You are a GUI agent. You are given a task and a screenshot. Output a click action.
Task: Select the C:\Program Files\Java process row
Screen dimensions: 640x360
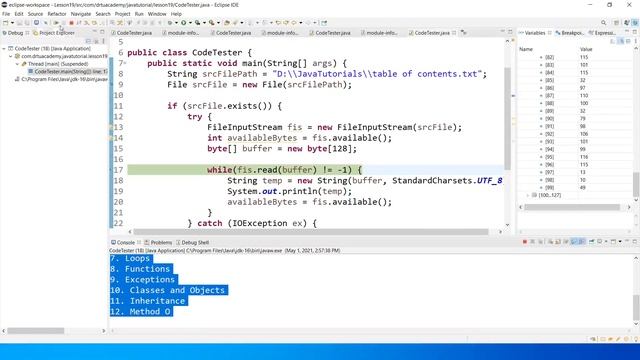click(61, 79)
